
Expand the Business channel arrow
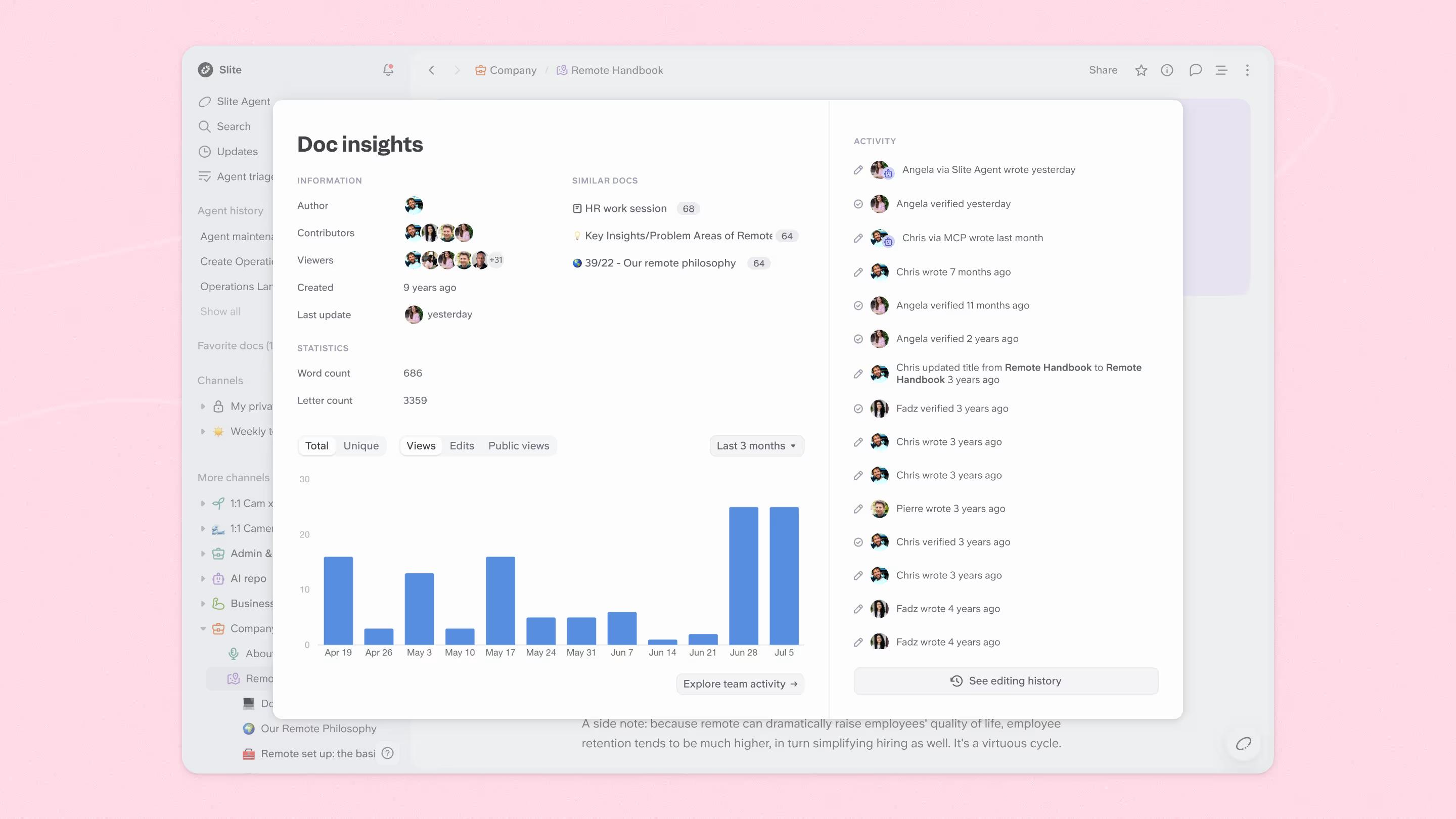pyautogui.click(x=203, y=603)
